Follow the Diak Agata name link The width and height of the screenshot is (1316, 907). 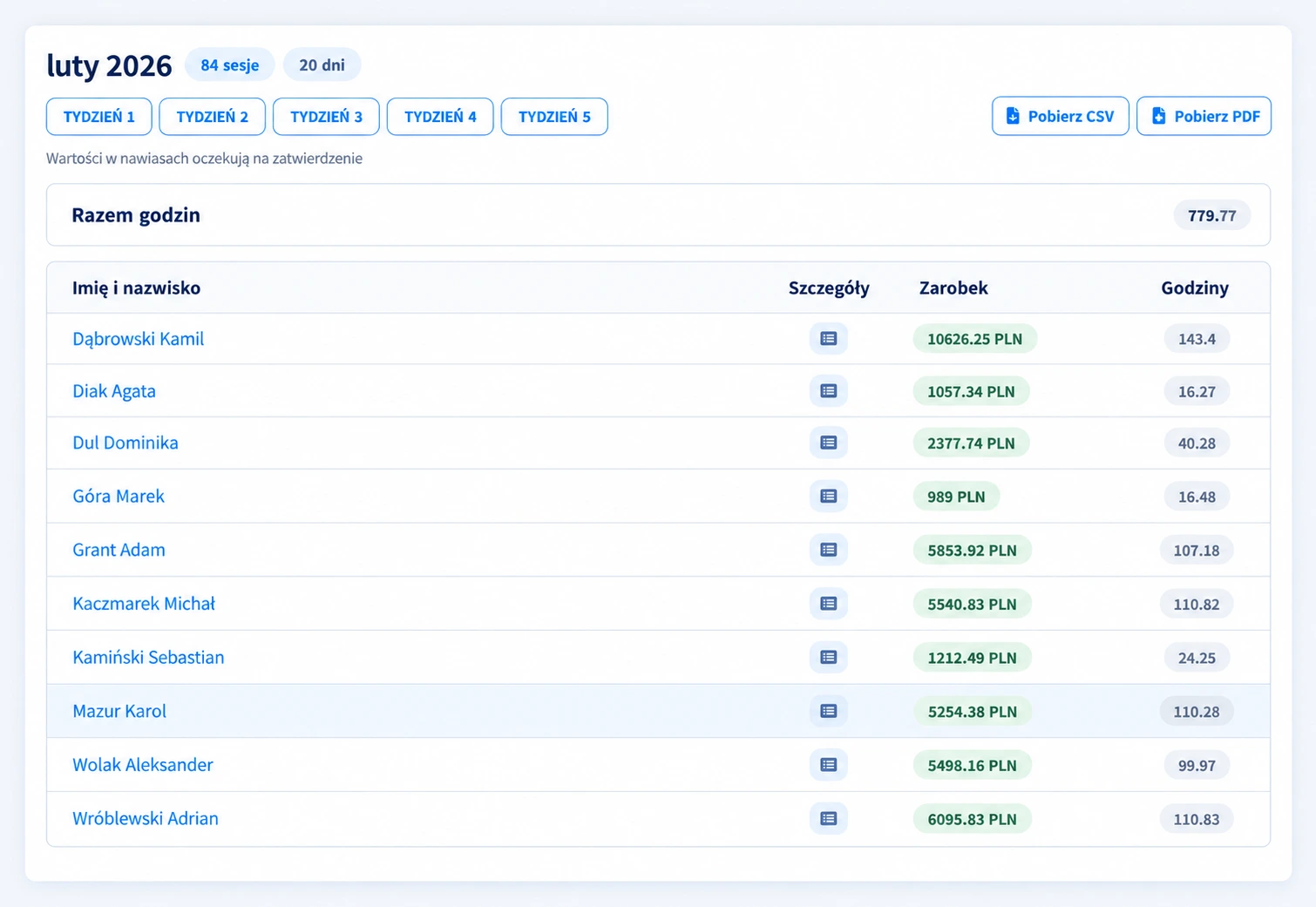(114, 391)
